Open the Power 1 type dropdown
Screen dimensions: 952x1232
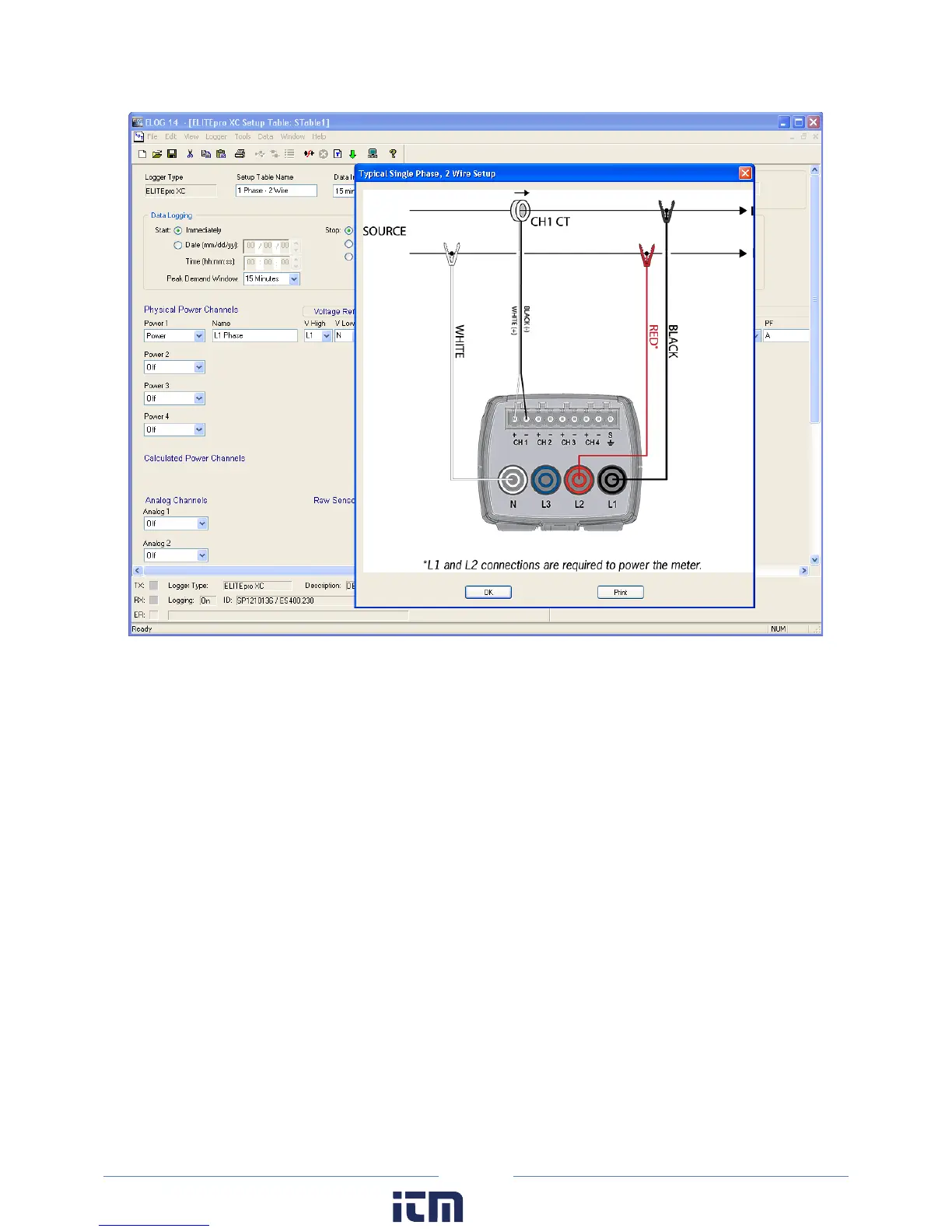click(199, 336)
